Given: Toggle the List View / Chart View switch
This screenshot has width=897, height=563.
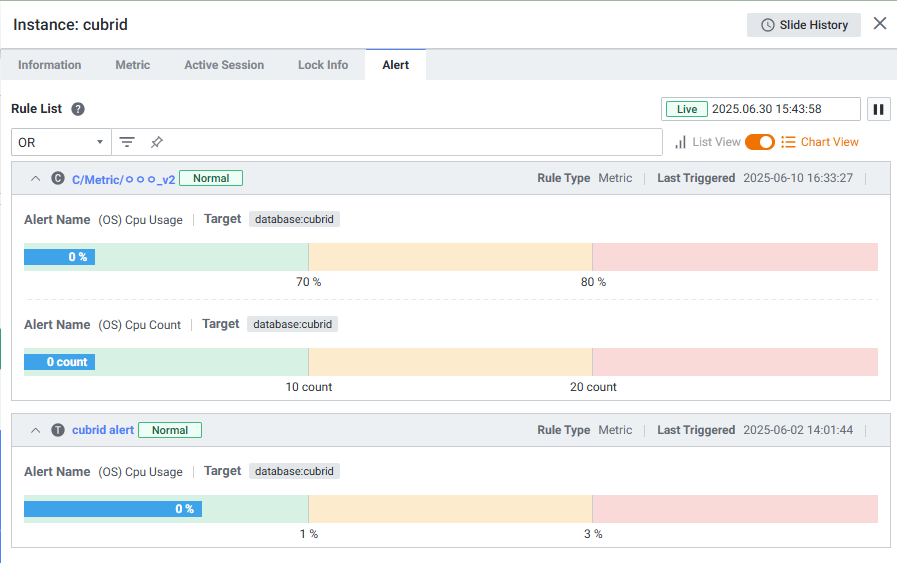Looking at the screenshot, I should (760, 142).
